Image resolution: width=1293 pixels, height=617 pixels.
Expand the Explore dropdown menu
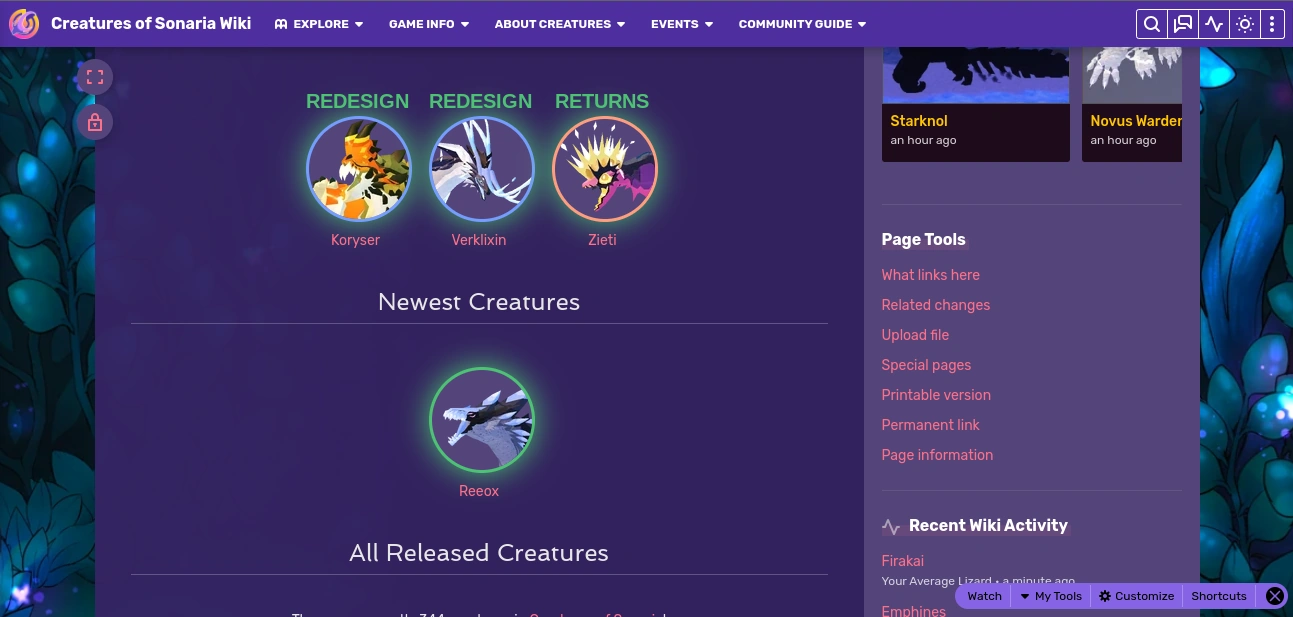click(319, 24)
